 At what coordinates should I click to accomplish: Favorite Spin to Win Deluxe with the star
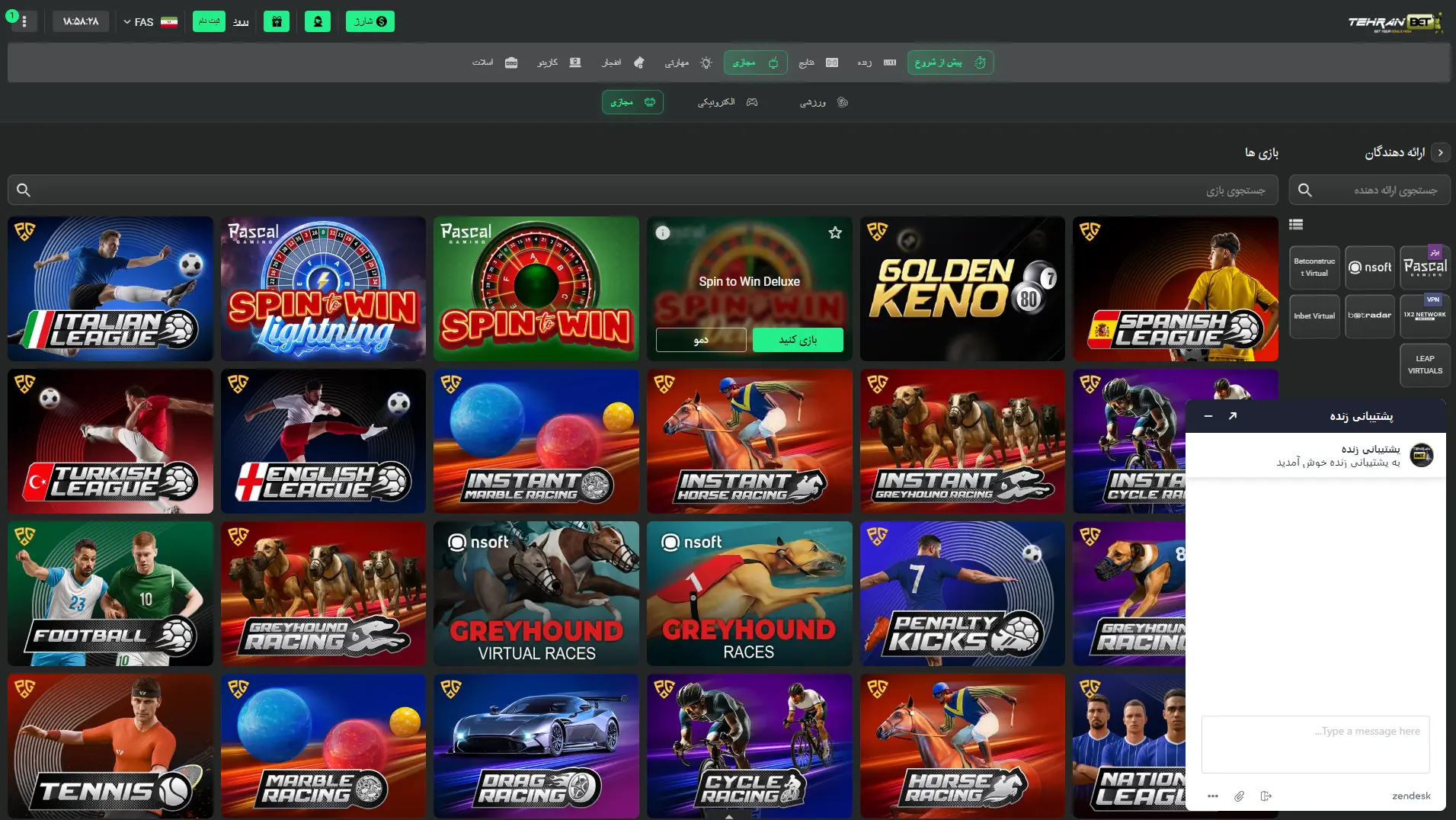[x=835, y=232]
